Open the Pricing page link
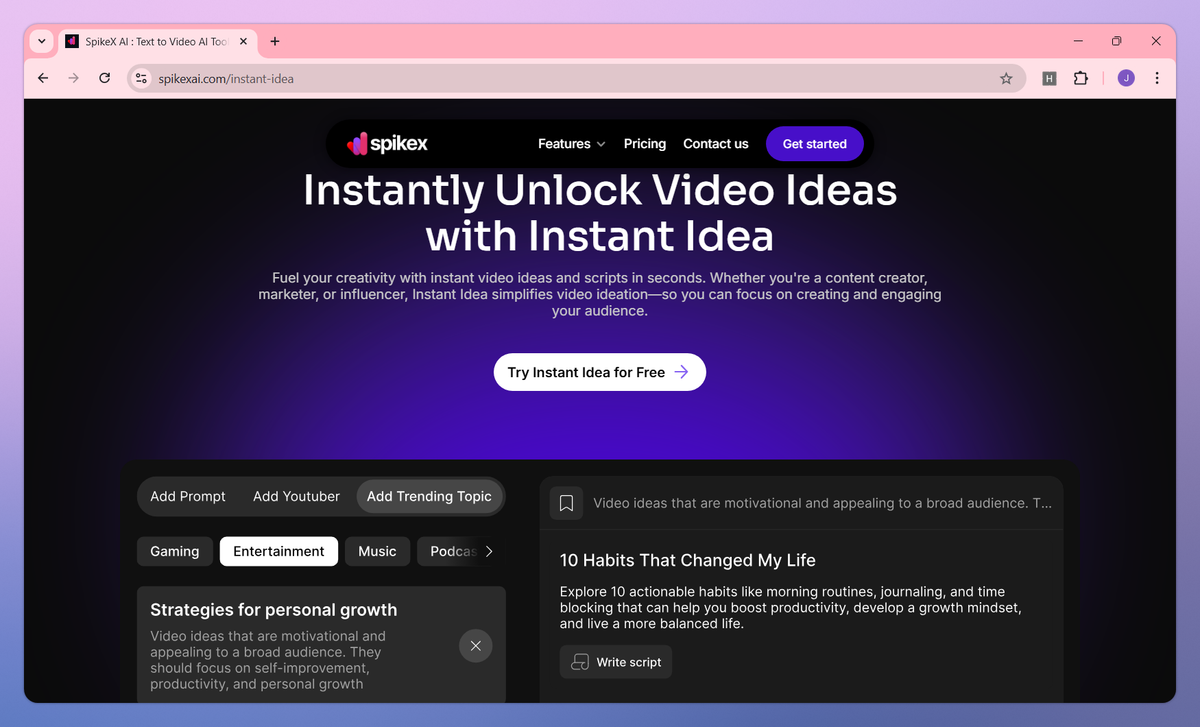 [x=645, y=144]
